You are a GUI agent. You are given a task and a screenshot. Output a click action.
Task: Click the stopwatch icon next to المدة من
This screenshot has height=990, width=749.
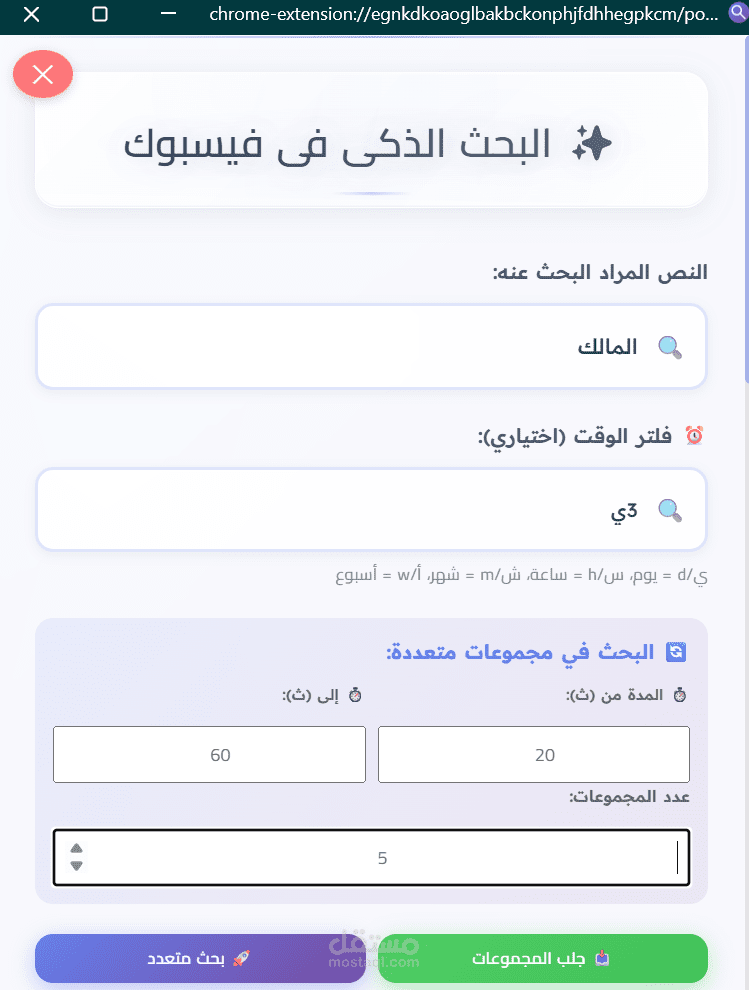pos(680,695)
